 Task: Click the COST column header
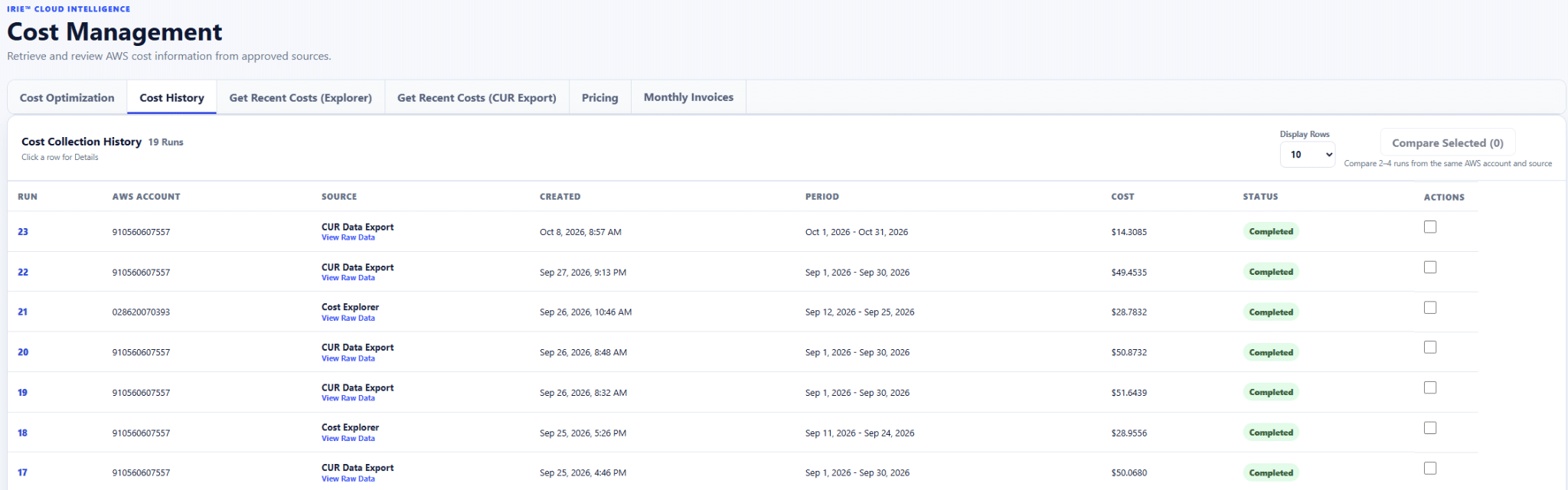(1123, 197)
